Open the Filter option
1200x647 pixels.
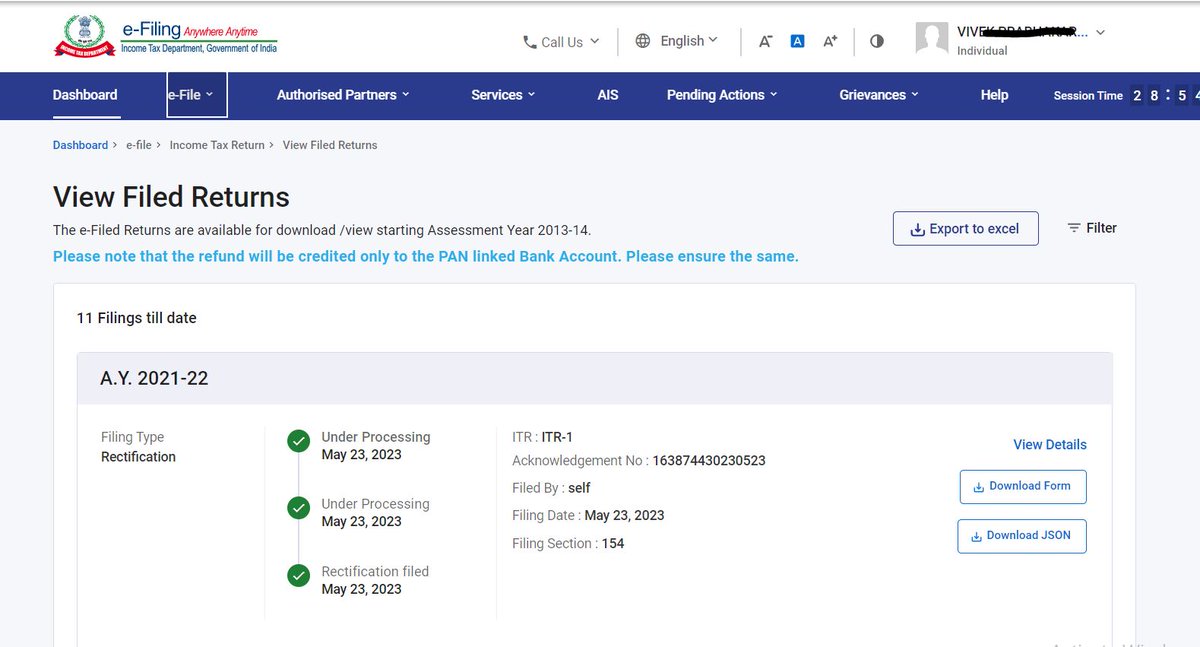coord(1092,228)
